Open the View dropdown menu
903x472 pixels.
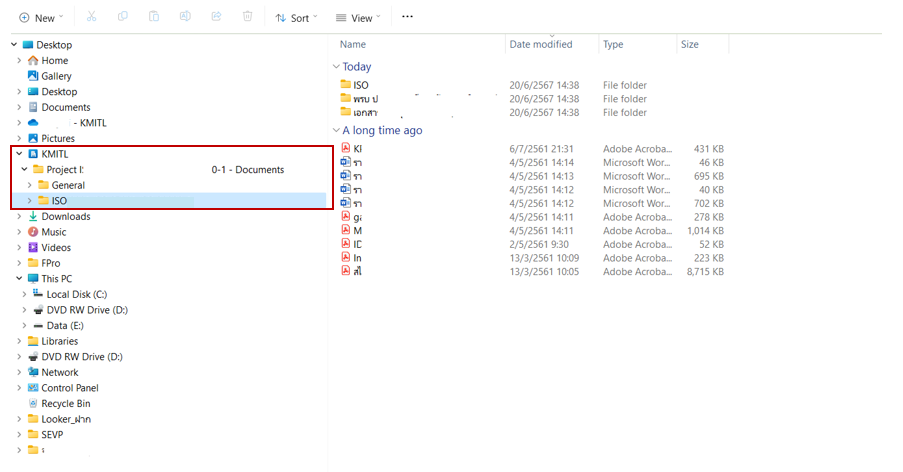point(357,17)
